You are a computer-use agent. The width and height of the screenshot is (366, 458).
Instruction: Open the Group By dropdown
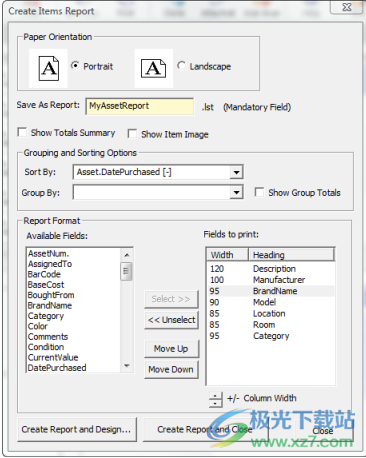(236, 192)
